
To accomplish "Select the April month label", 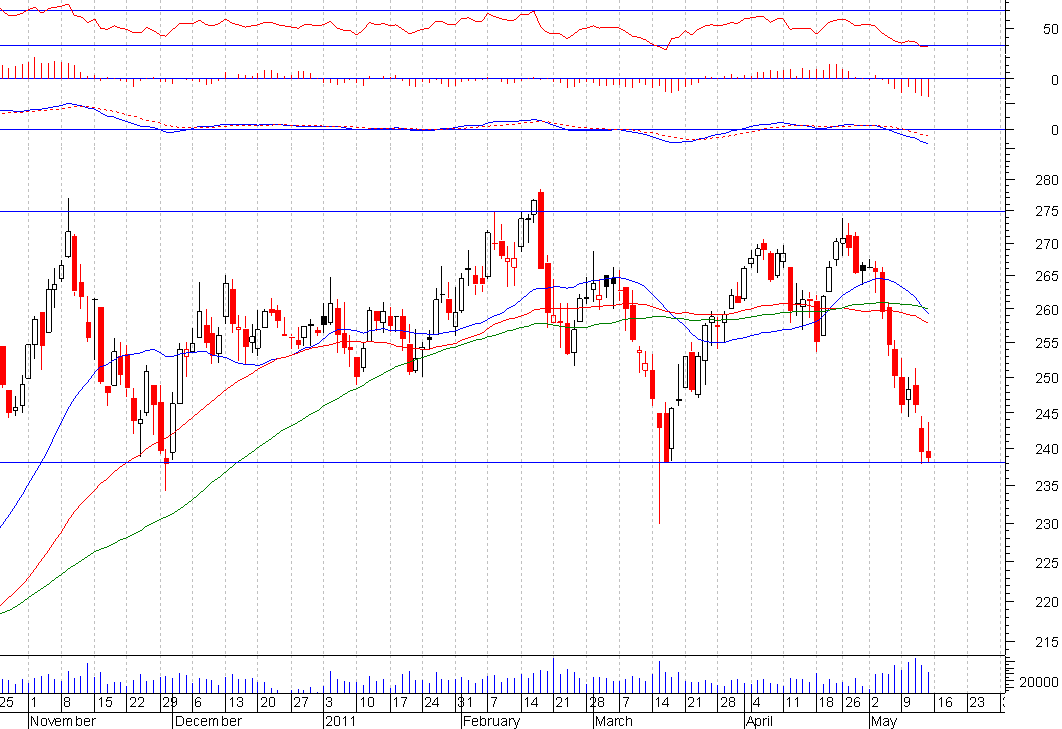I will [x=759, y=721].
